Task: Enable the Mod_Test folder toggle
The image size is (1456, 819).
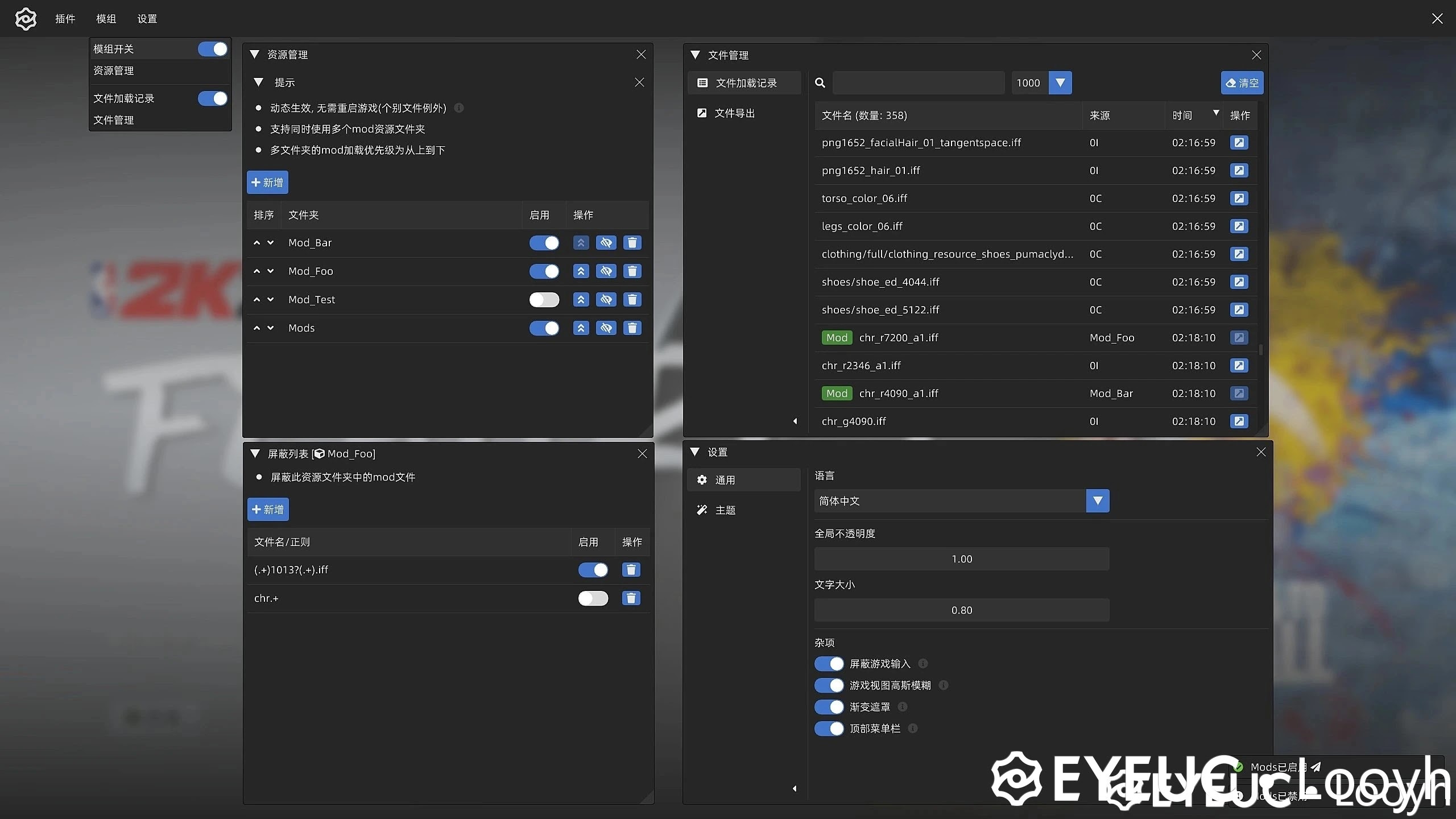Action: click(x=544, y=300)
